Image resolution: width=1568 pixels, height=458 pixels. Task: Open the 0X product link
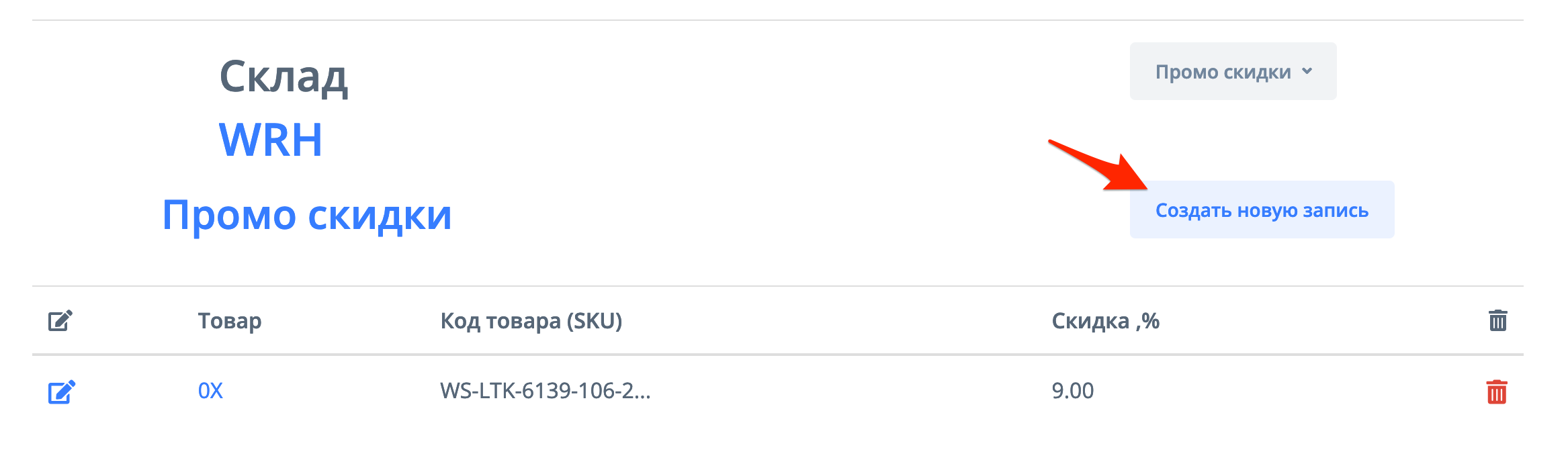[210, 391]
